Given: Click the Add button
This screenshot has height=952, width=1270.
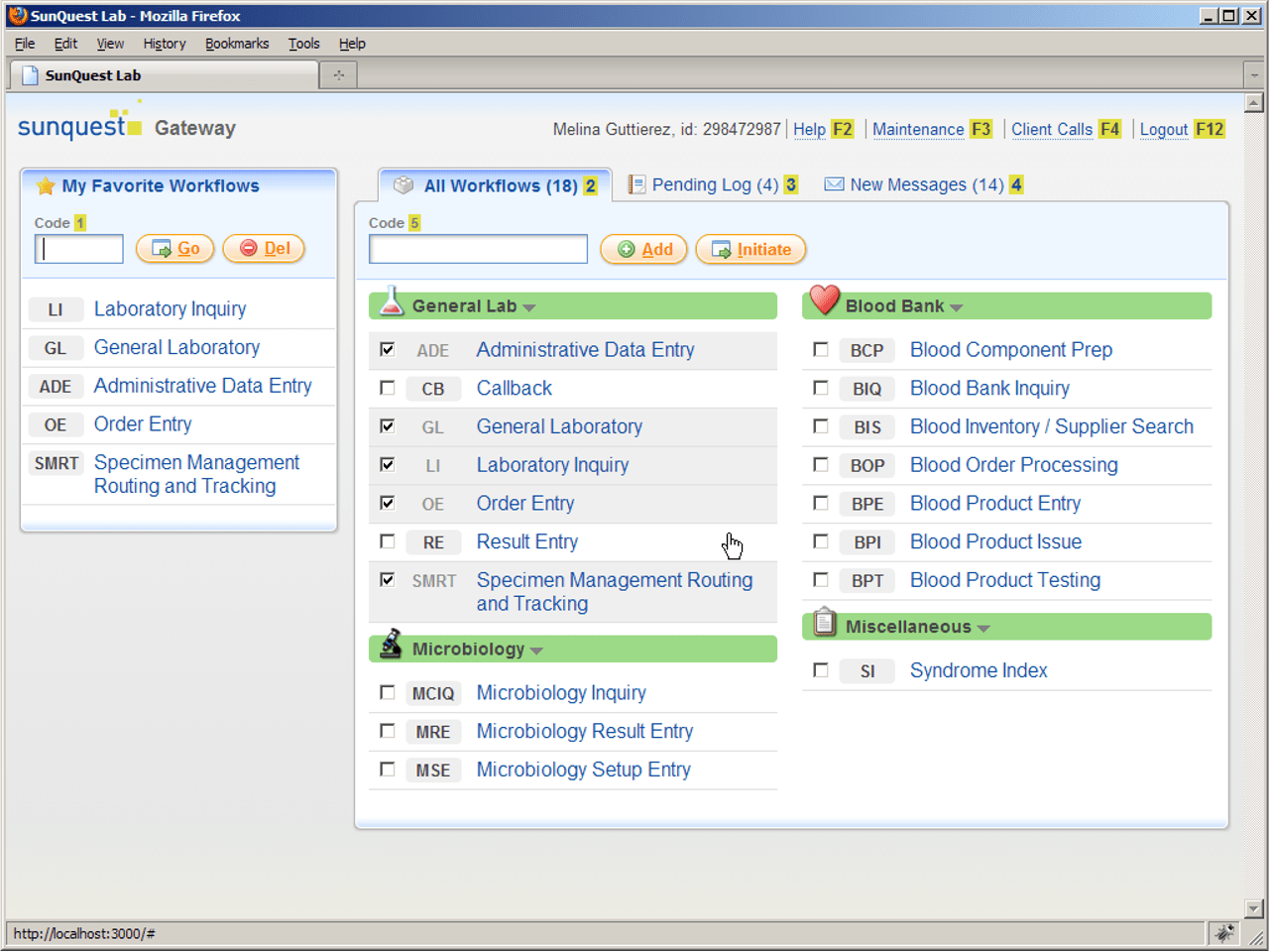Looking at the screenshot, I should (644, 250).
